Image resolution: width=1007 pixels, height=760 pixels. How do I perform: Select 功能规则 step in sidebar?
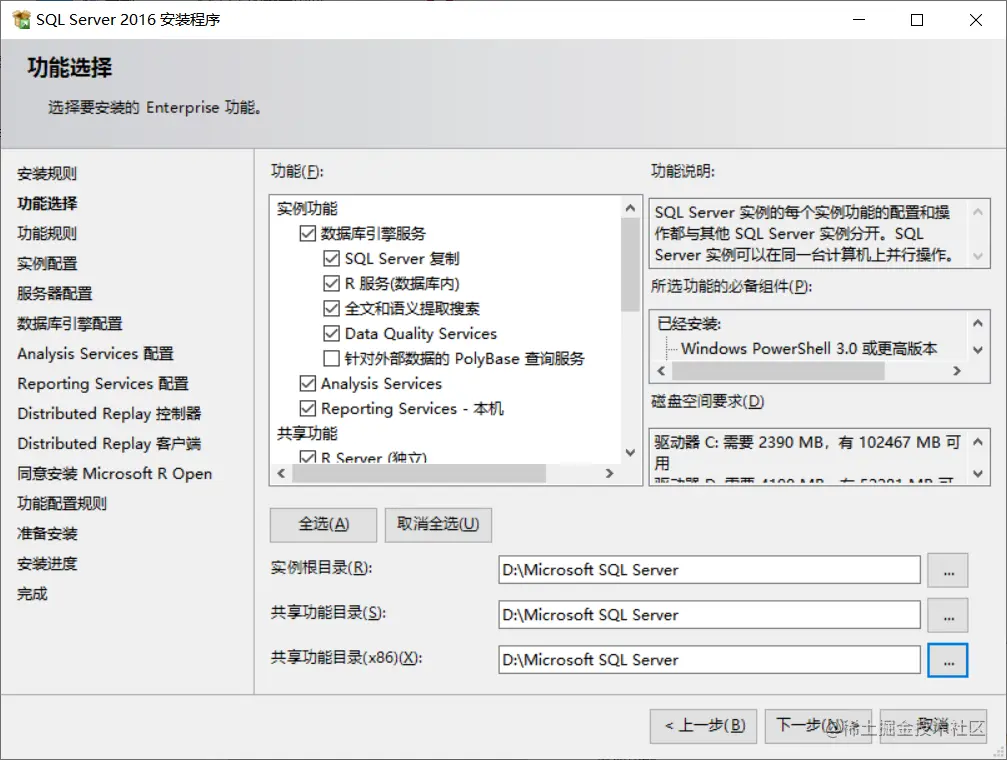47,234
